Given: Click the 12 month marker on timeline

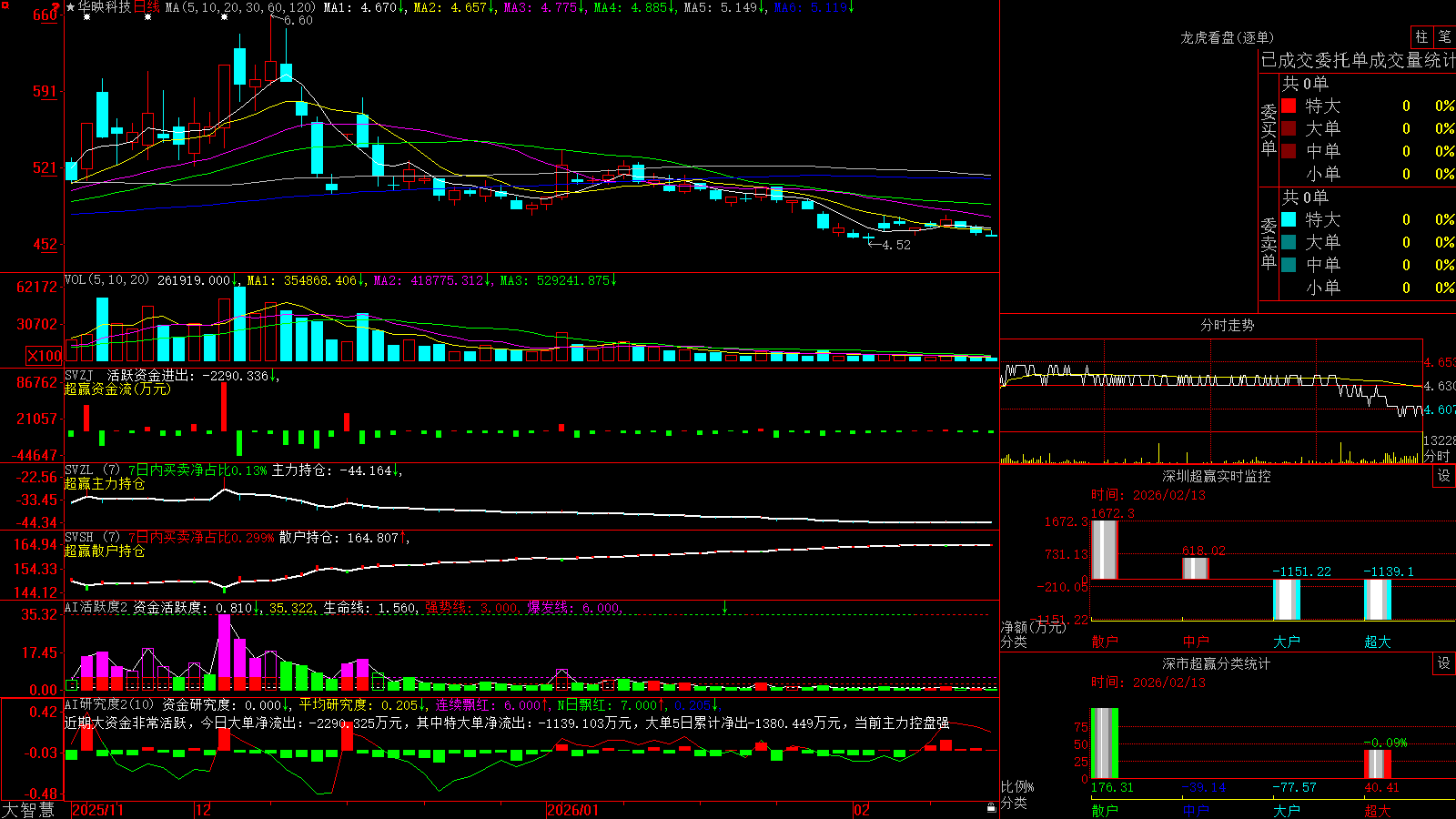Looking at the screenshot, I should click(x=204, y=810).
